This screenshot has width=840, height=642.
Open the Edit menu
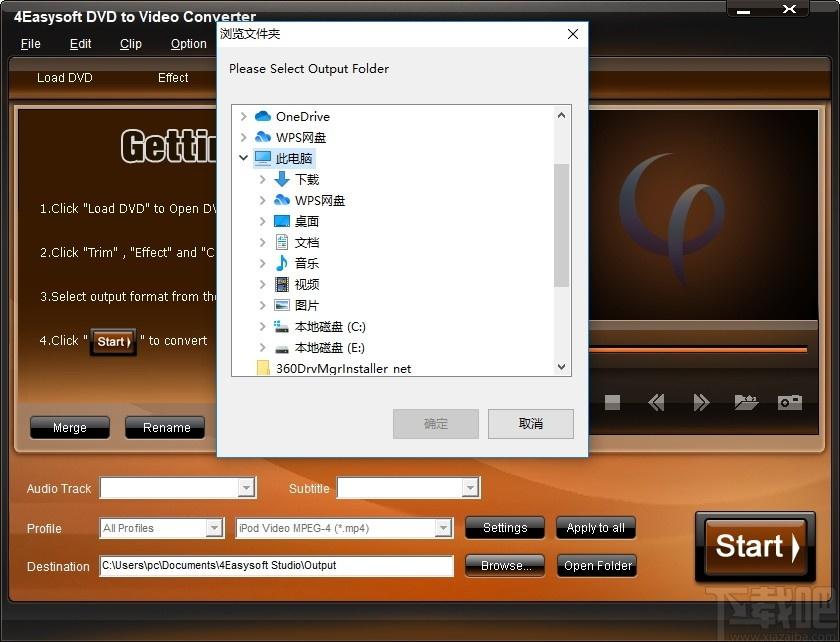click(x=80, y=44)
